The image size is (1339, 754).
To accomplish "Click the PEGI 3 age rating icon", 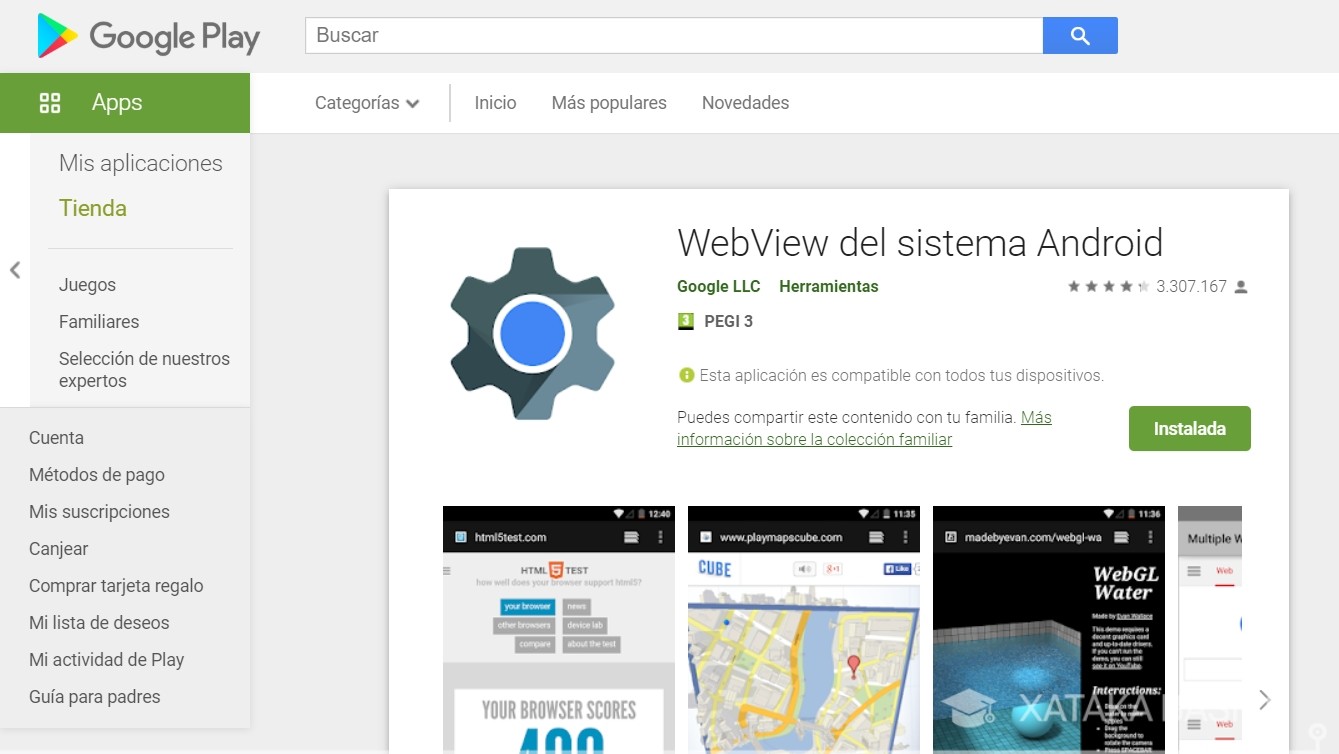I will [687, 321].
